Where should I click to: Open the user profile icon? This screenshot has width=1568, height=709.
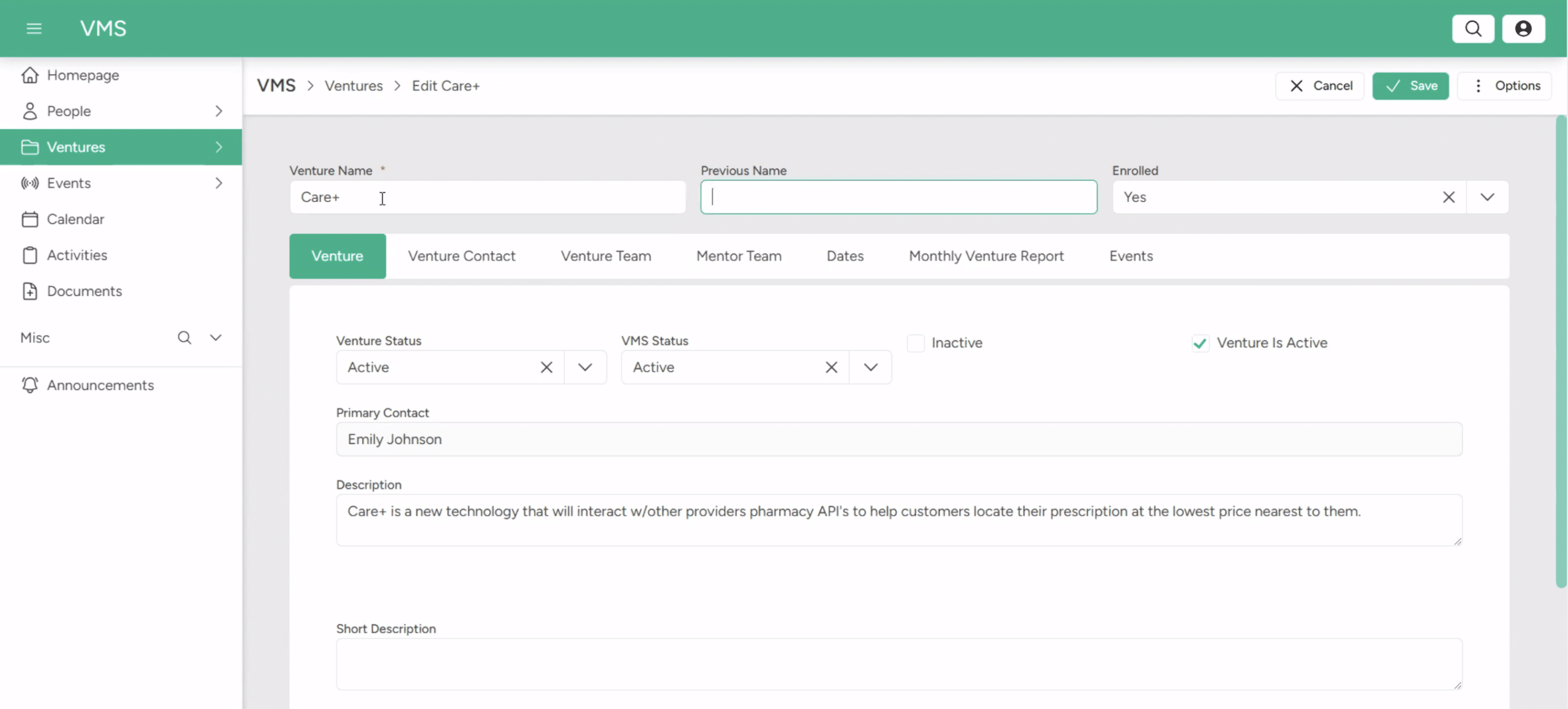click(1524, 28)
